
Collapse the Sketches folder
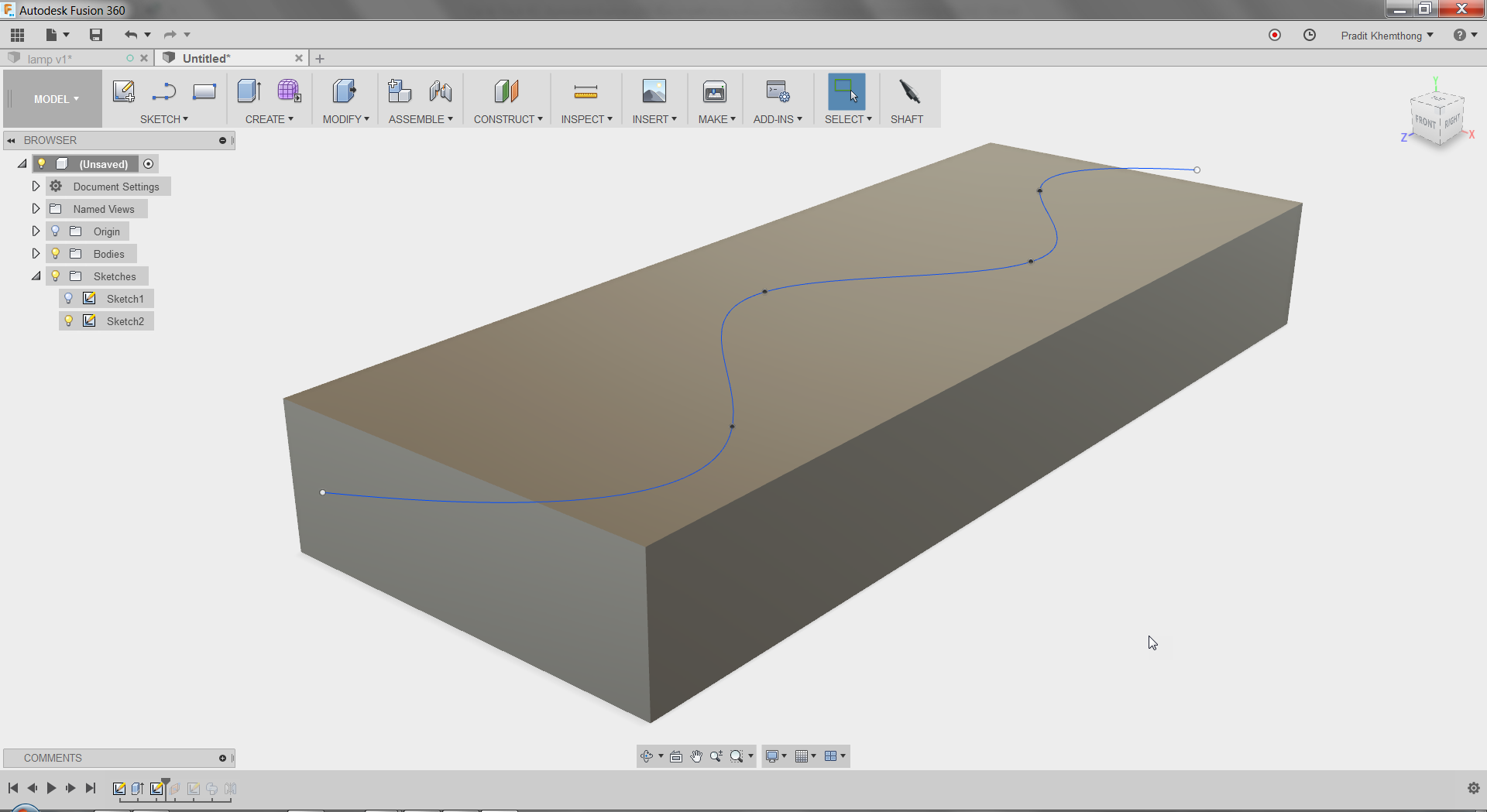pyautogui.click(x=36, y=276)
